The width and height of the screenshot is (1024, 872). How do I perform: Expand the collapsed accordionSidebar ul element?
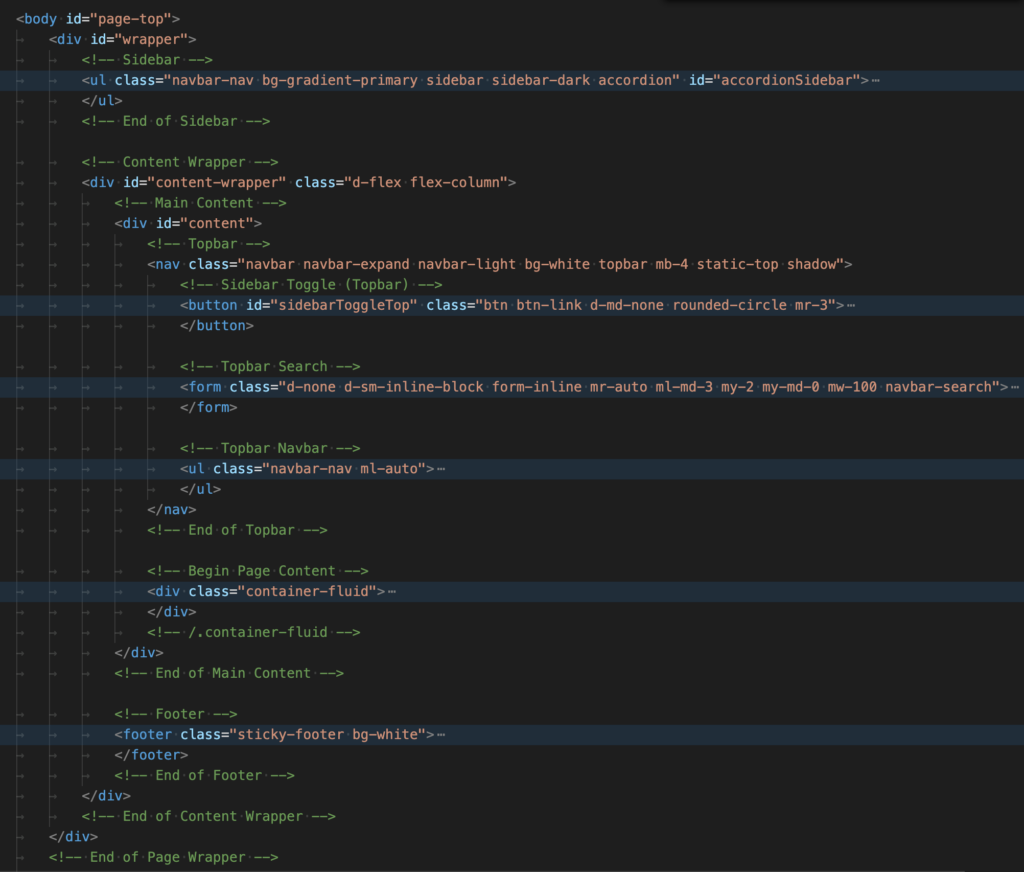coord(875,80)
